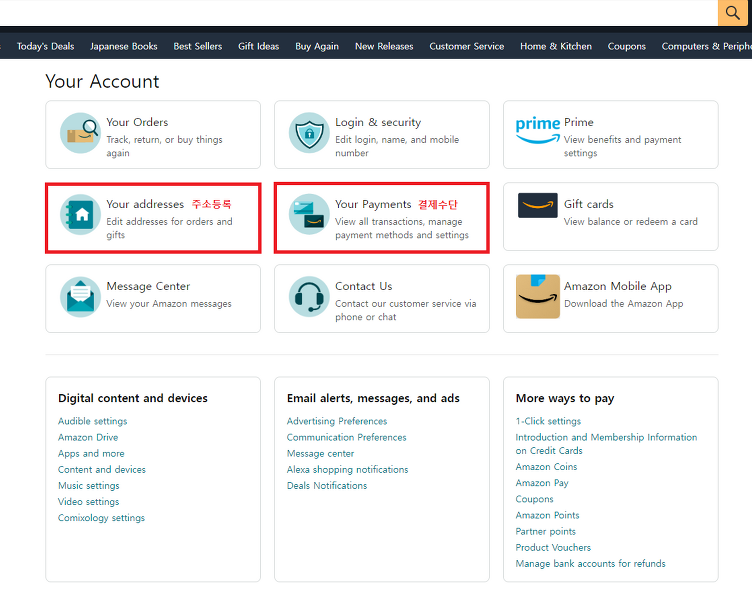Select Gift Ideas navigation item
This screenshot has width=752, height=600.
(258, 47)
